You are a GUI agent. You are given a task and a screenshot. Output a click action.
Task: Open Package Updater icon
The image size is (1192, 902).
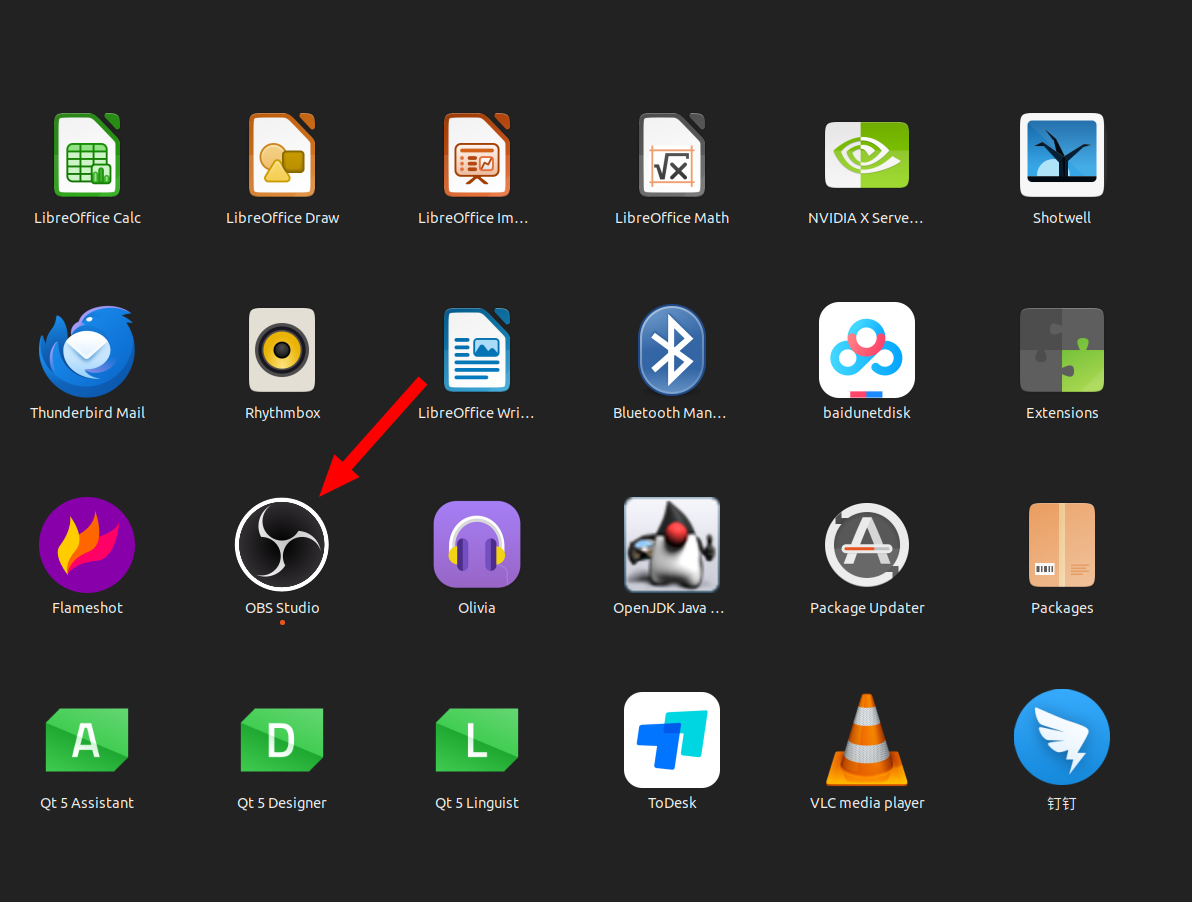867,545
